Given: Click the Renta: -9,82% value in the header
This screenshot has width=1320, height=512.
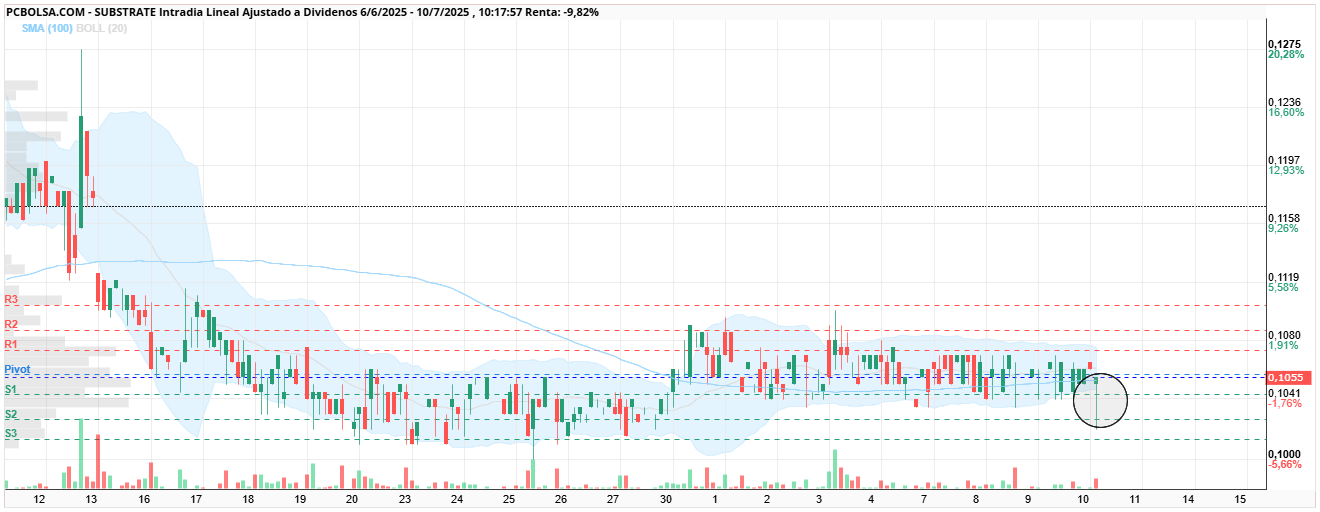Looking at the screenshot, I should [563, 12].
